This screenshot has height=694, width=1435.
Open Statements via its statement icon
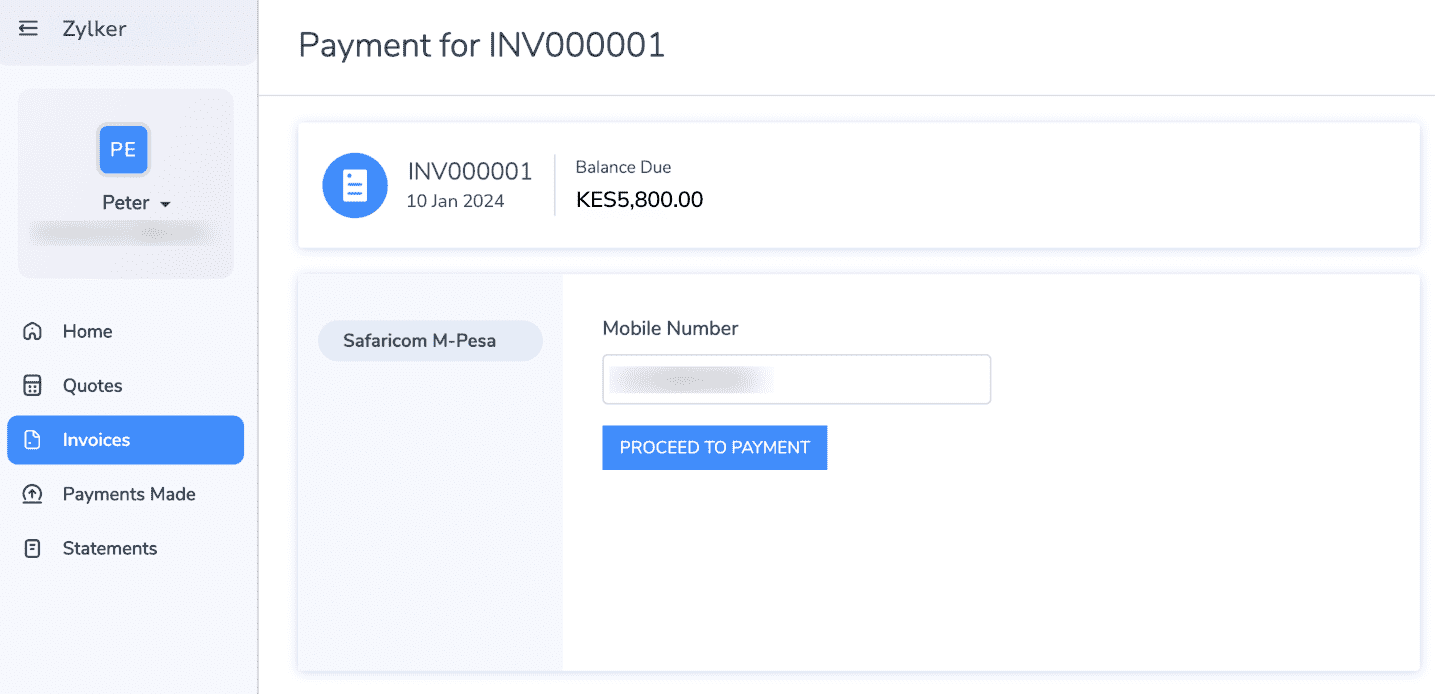click(x=31, y=548)
